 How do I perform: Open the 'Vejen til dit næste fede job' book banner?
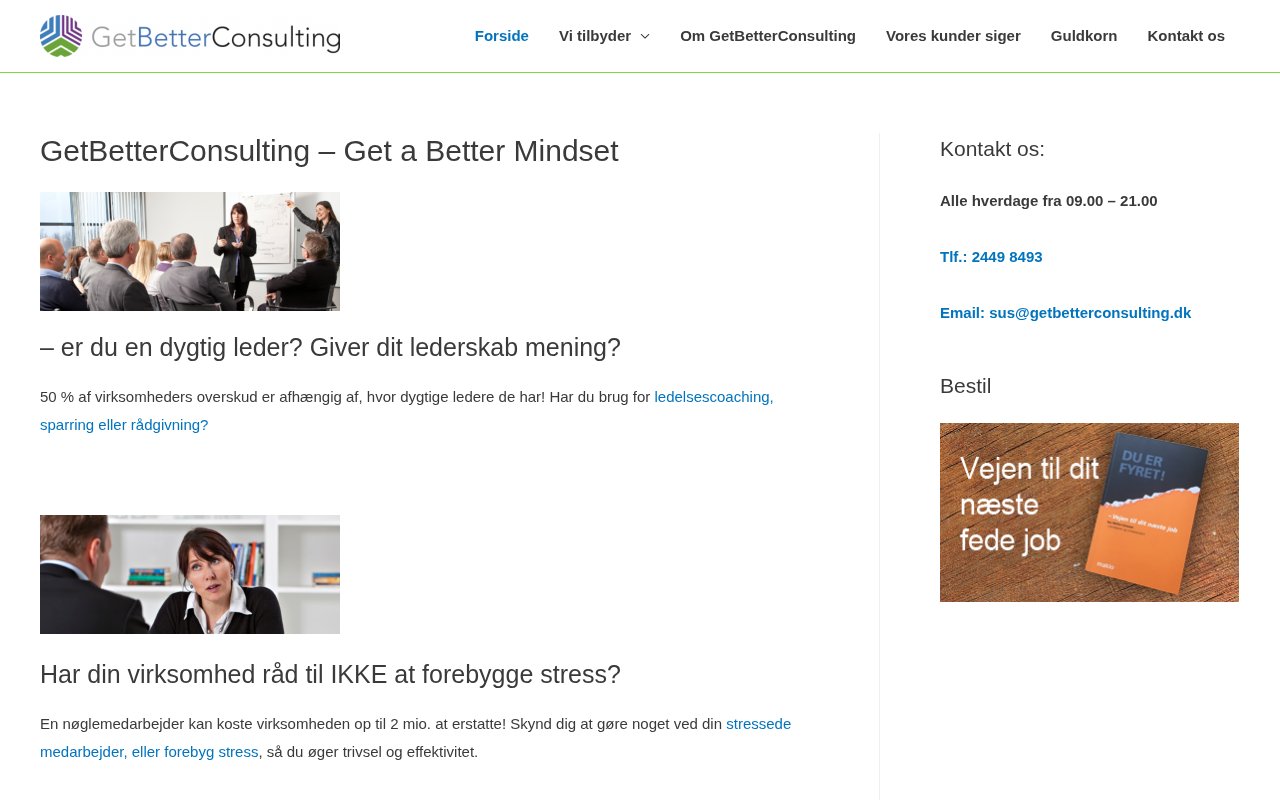click(x=1089, y=512)
